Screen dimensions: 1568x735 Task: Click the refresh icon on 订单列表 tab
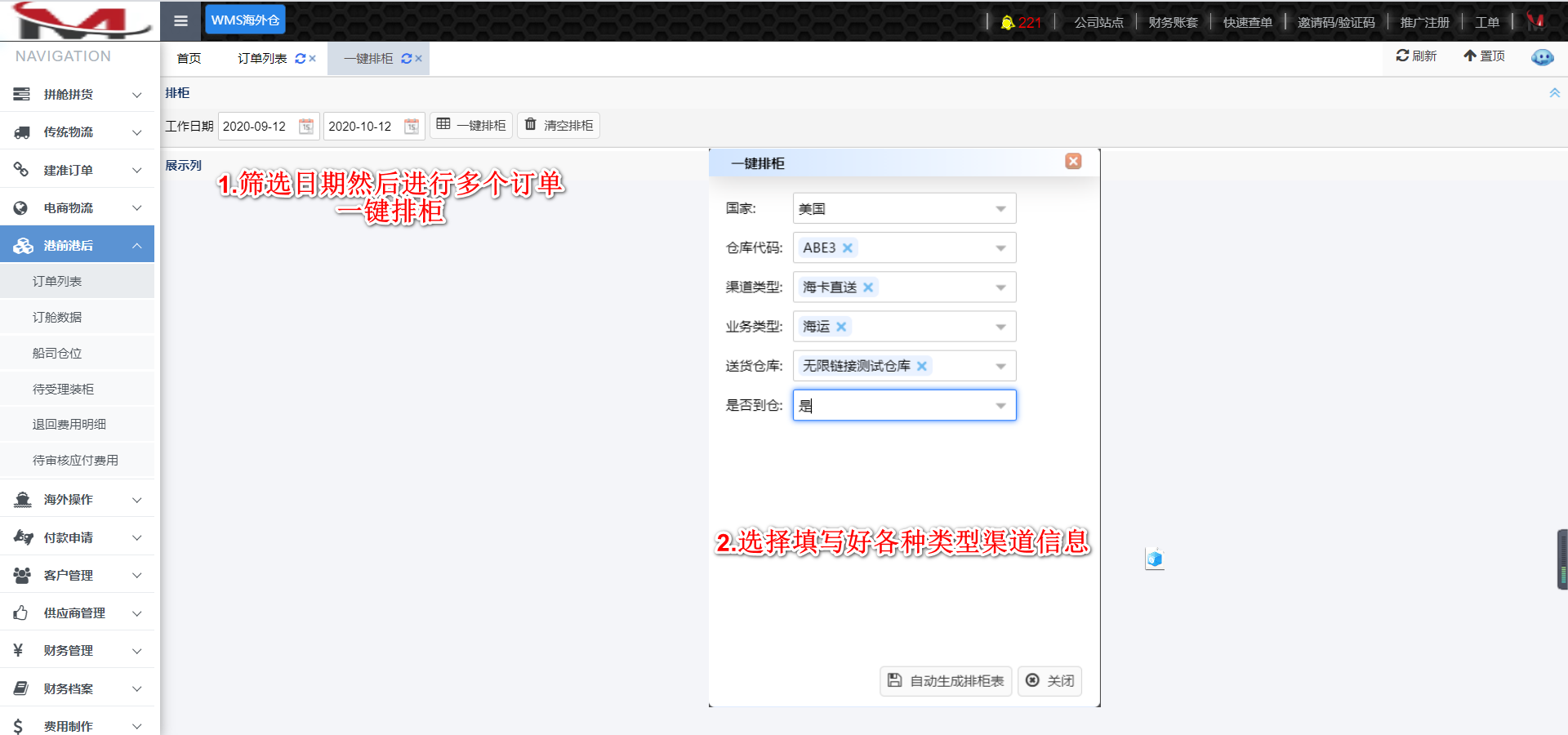300,59
